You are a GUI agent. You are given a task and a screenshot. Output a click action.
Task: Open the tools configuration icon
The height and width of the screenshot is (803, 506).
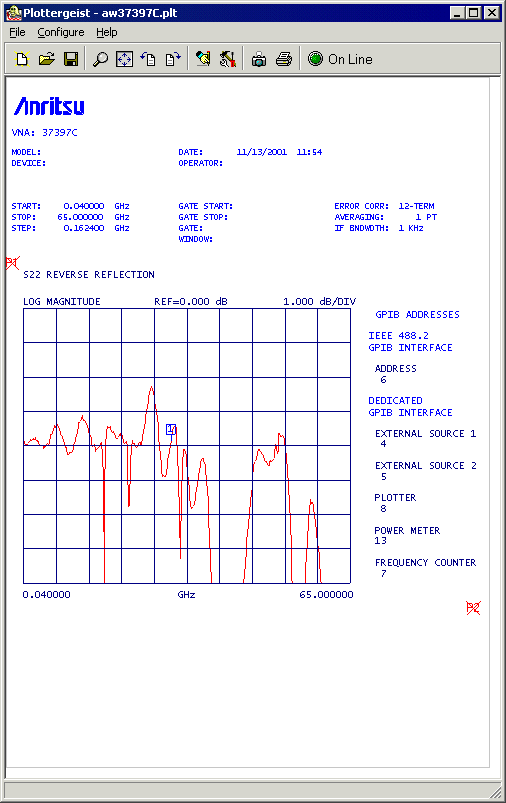tap(227, 59)
